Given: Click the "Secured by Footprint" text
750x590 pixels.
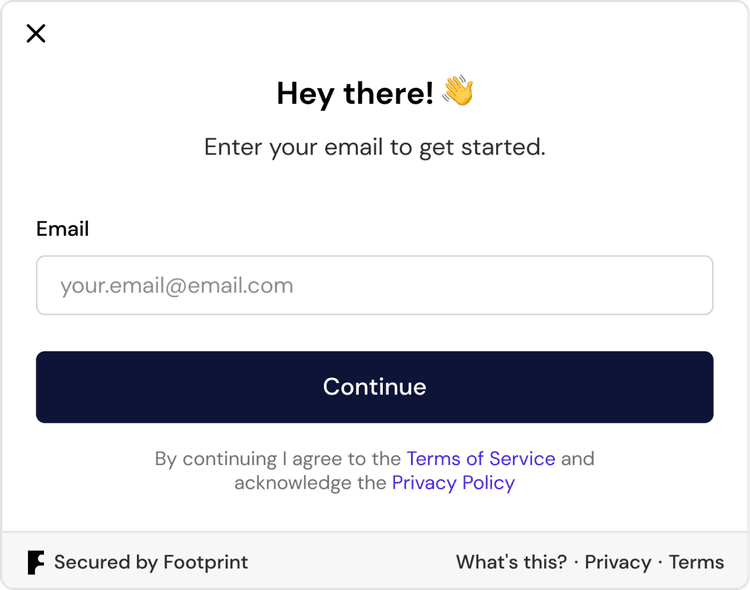Looking at the screenshot, I should pos(151,562).
